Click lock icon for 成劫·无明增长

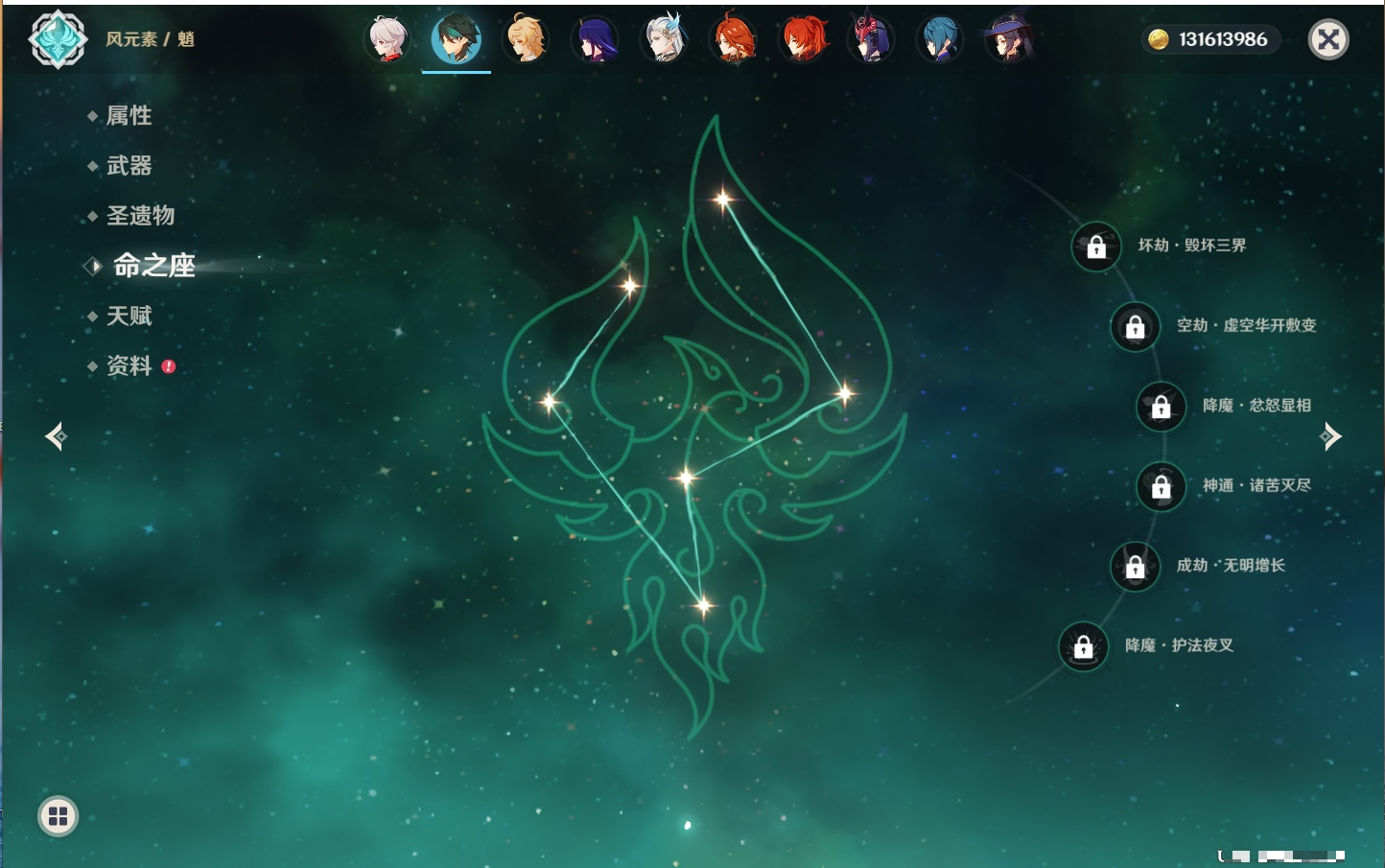(x=1136, y=566)
